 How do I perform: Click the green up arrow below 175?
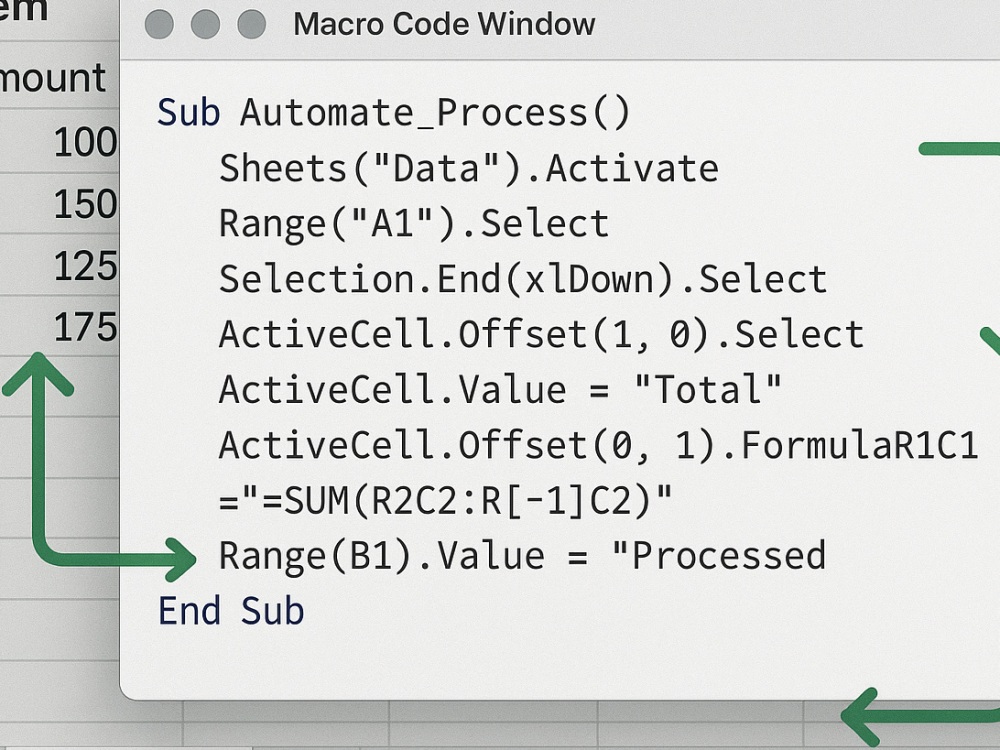[38, 376]
